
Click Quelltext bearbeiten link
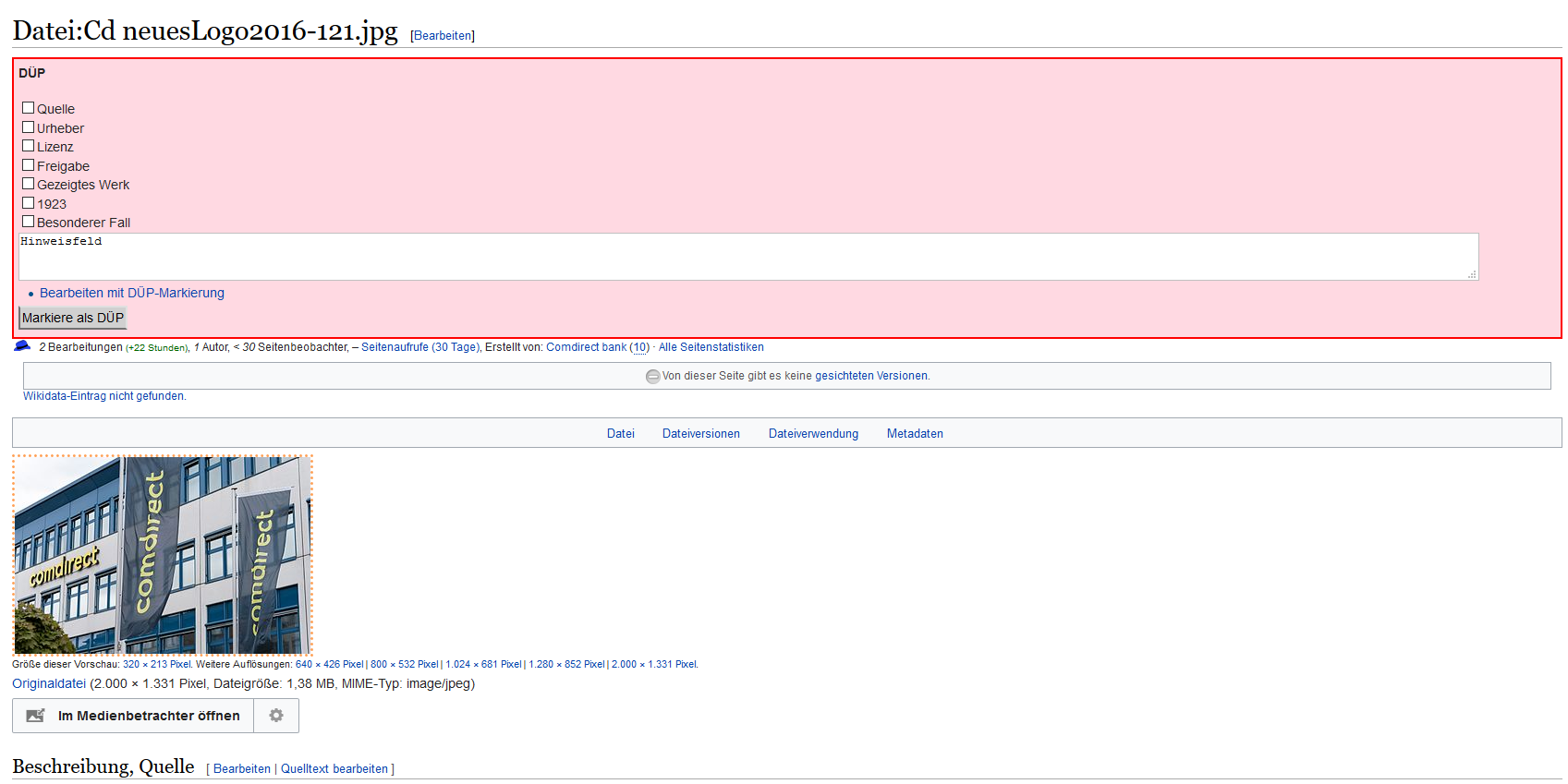pyautogui.click(x=334, y=769)
